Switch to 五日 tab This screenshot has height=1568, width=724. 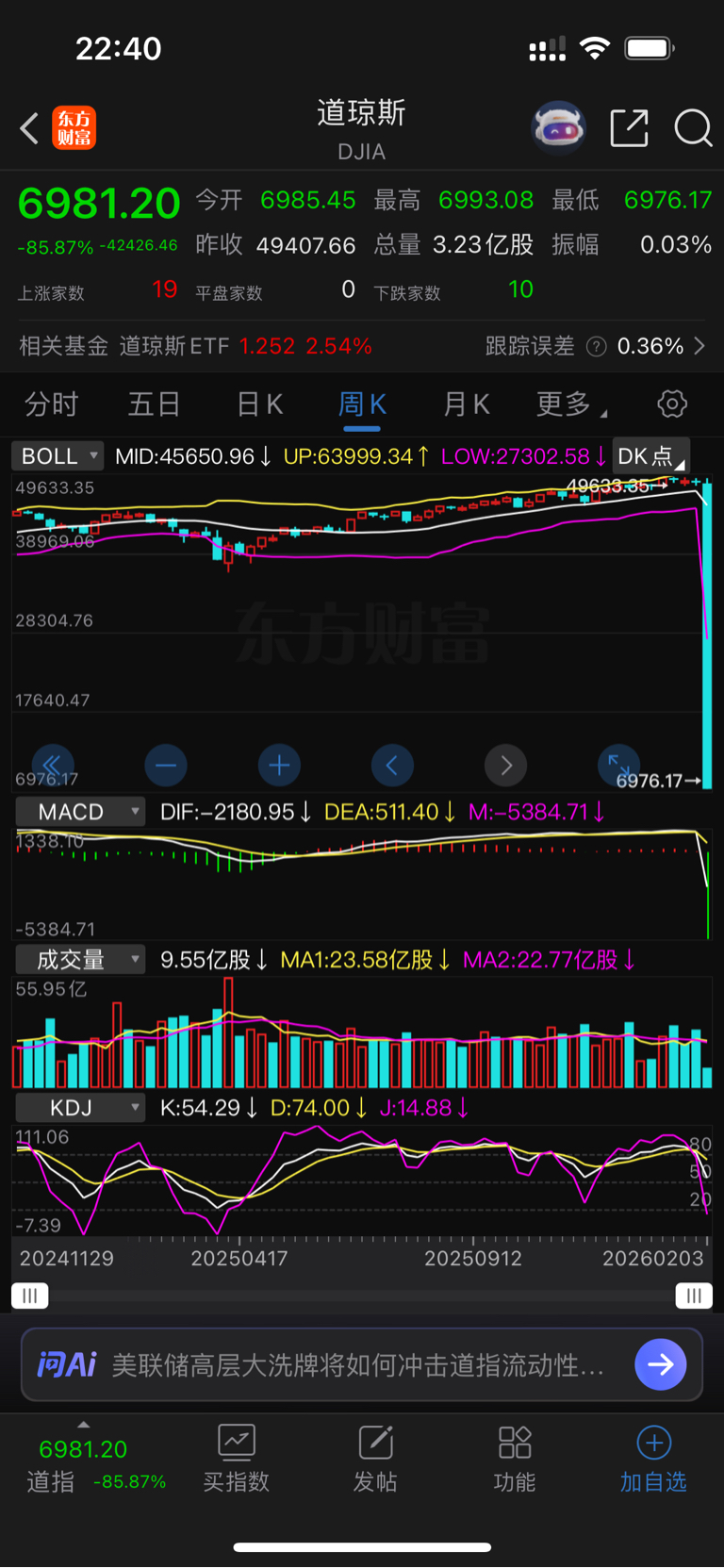click(155, 404)
